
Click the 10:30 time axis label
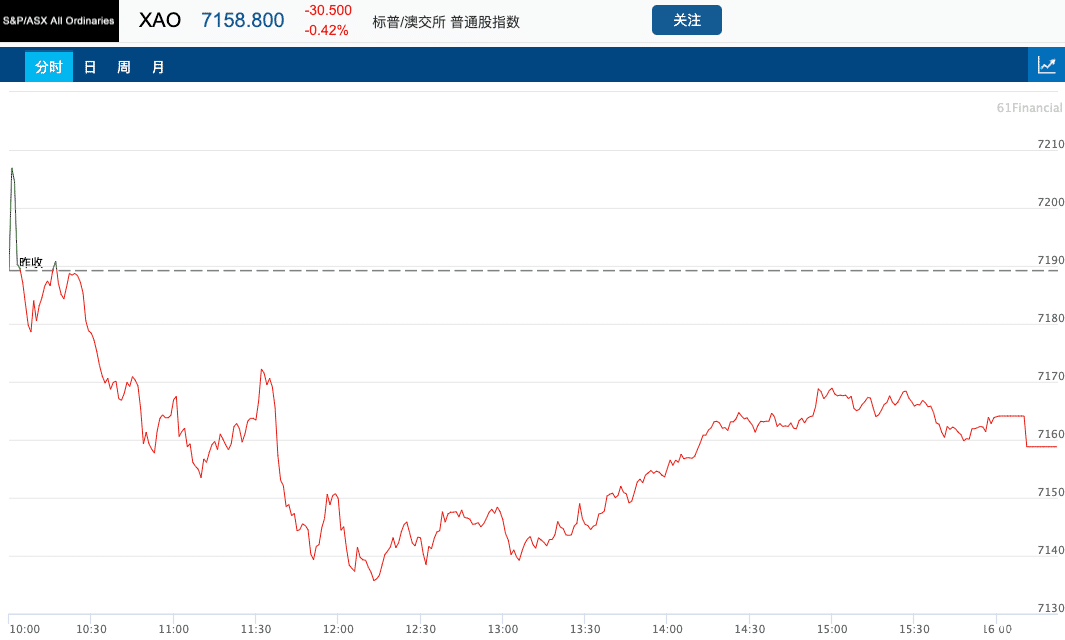tap(91, 629)
